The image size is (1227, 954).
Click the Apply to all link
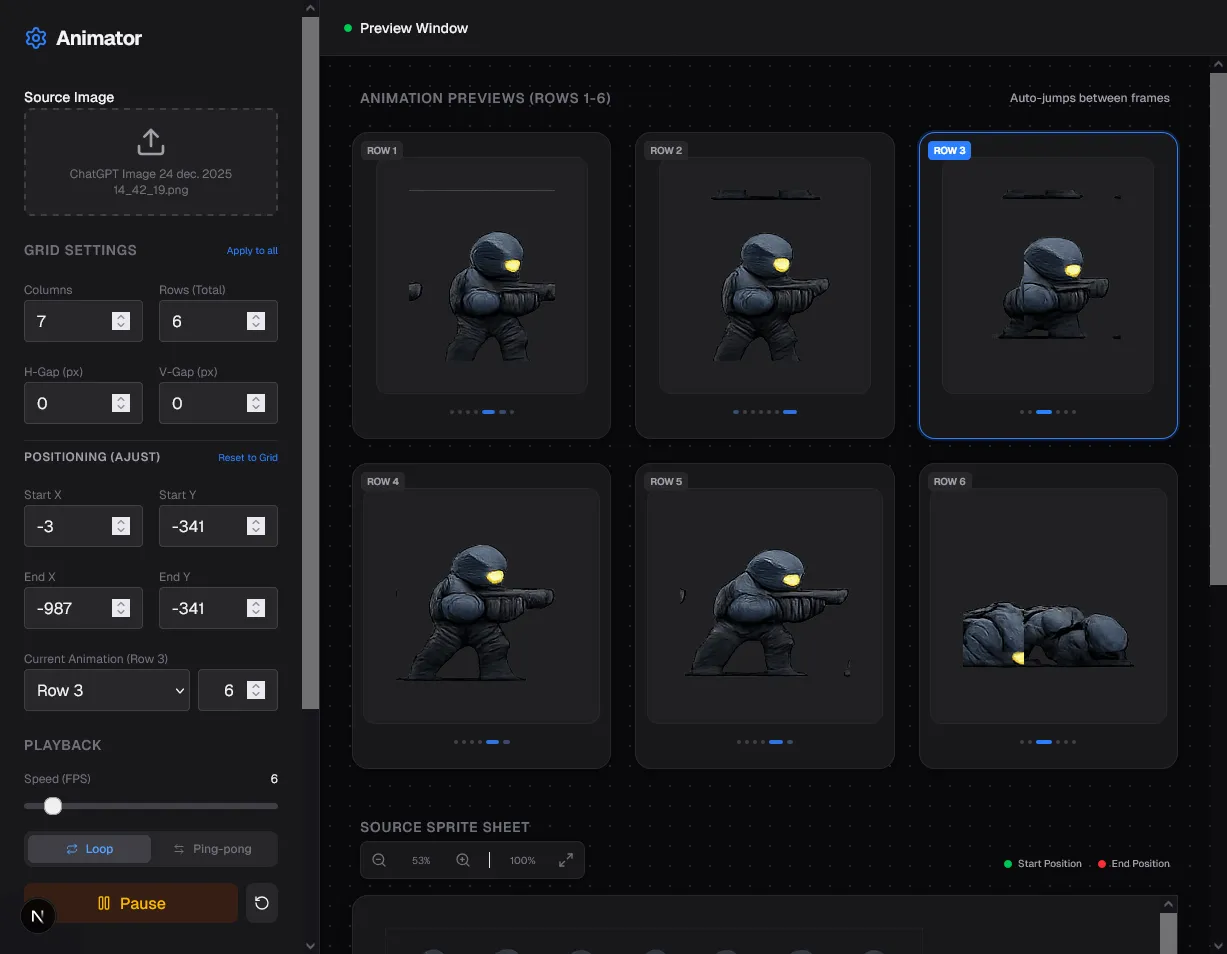pyautogui.click(x=251, y=250)
